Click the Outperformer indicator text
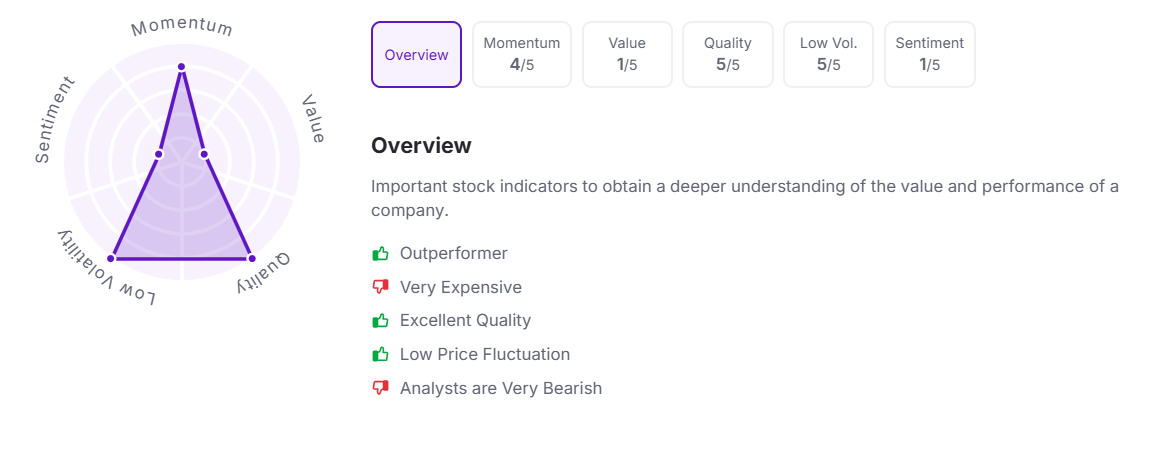This screenshot has height=450, width=1152. pos(453,254)
